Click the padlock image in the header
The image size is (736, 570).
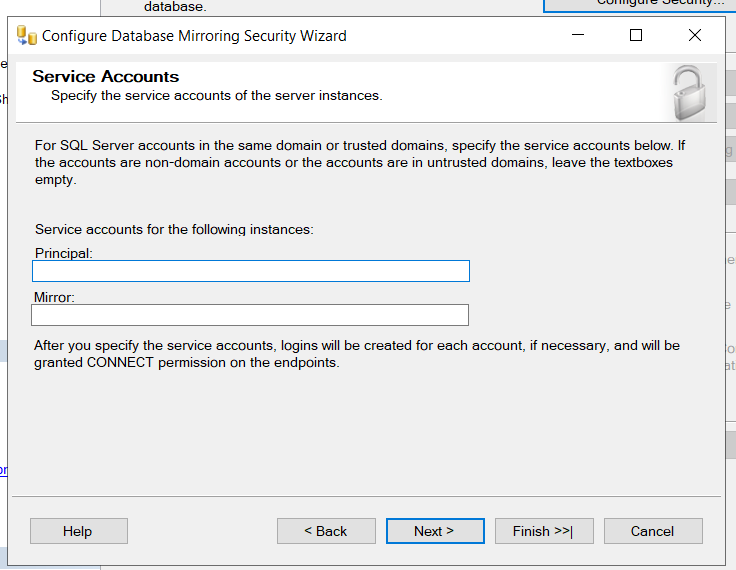[x=689, y=93]
